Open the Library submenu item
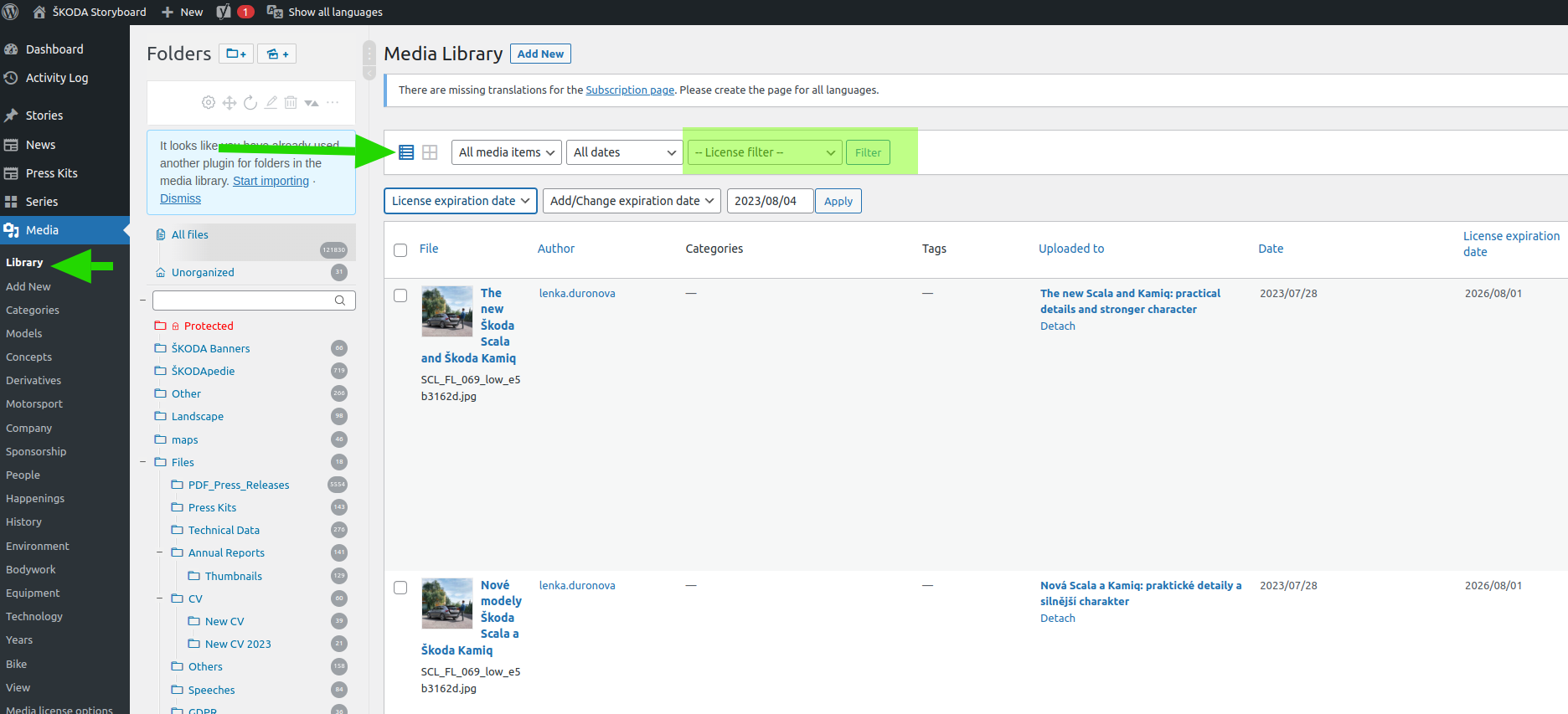This screenshot has height=714, width=1568. (x=24, y=262)
